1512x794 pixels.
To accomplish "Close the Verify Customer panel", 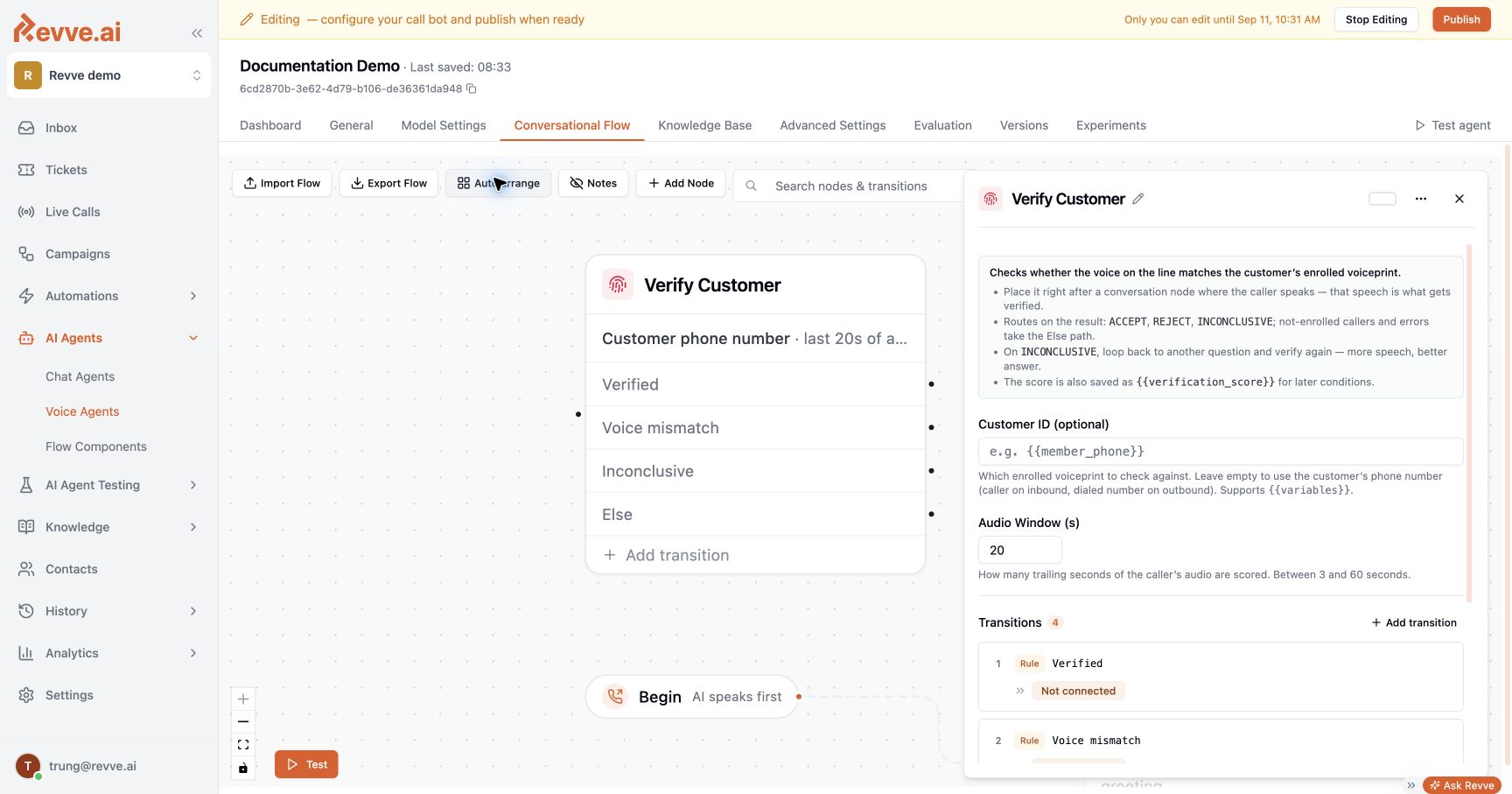I will 1459,199.
